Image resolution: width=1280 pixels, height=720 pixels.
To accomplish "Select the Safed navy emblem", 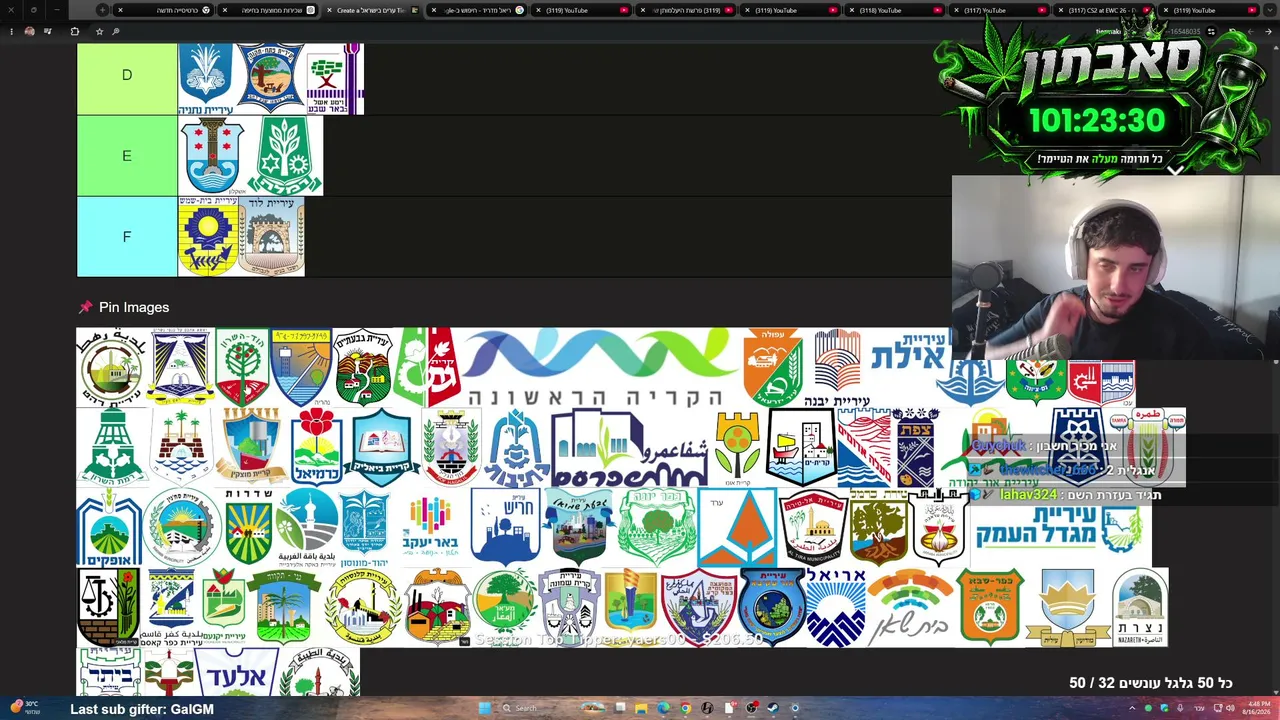I will (916, 447).
